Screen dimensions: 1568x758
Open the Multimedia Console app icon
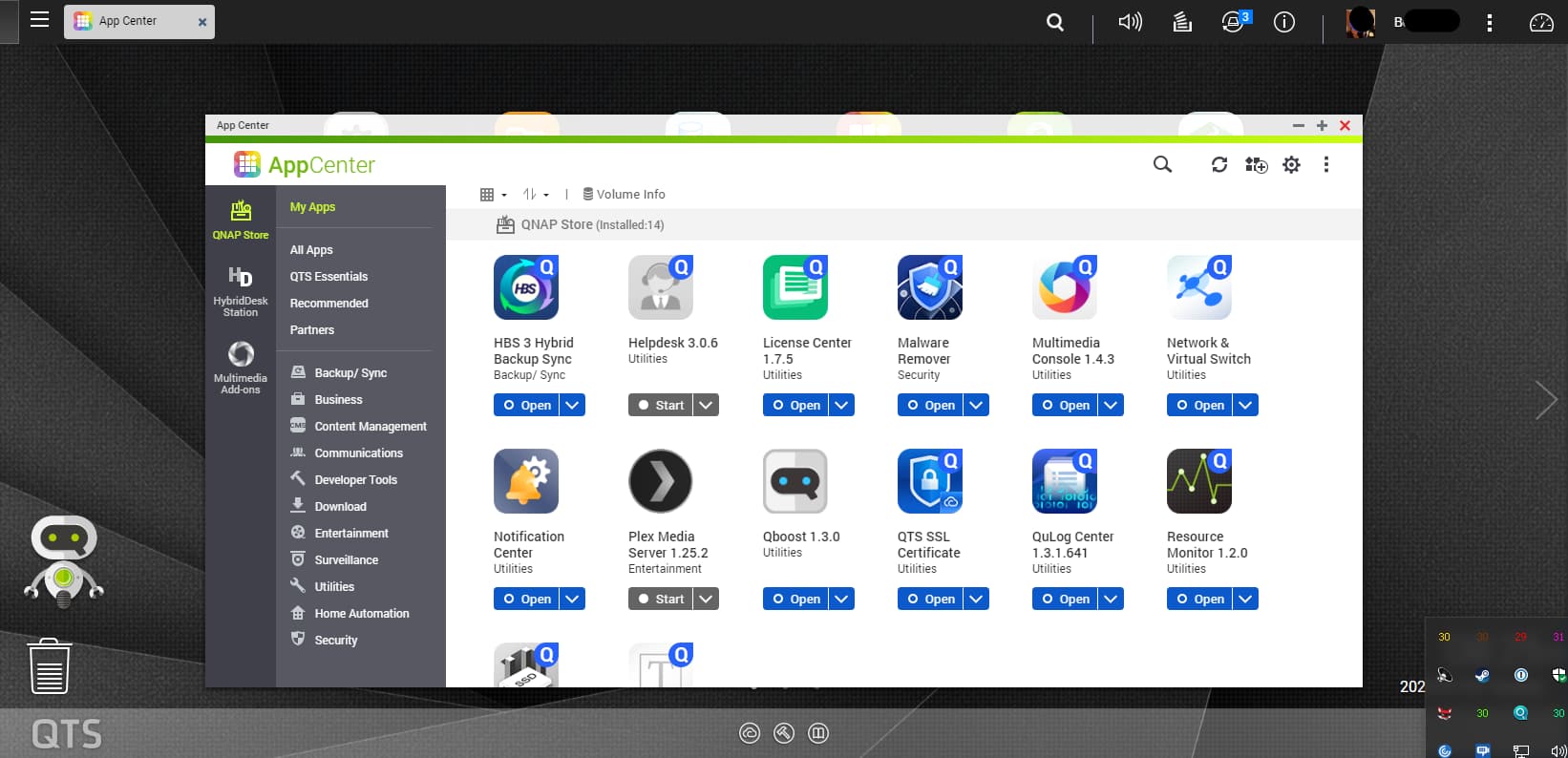click(1065, 287)
